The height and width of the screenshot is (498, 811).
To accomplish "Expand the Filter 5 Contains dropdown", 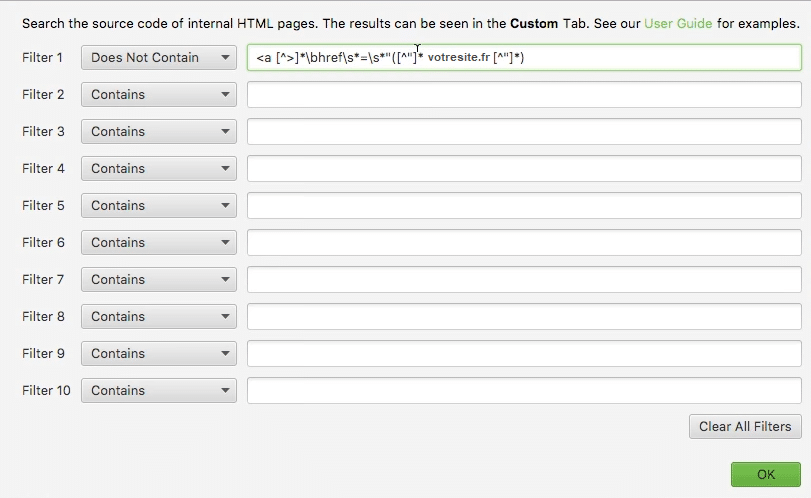I will pos(159,206).
